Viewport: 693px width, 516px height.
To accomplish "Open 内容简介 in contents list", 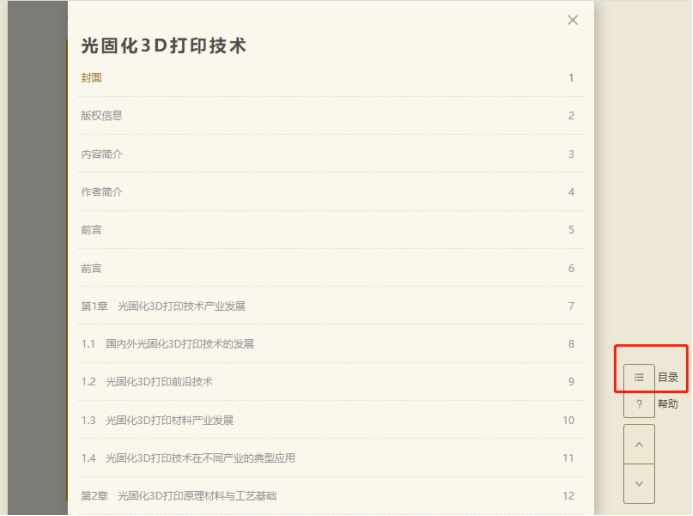I will (x=102, y=153).
